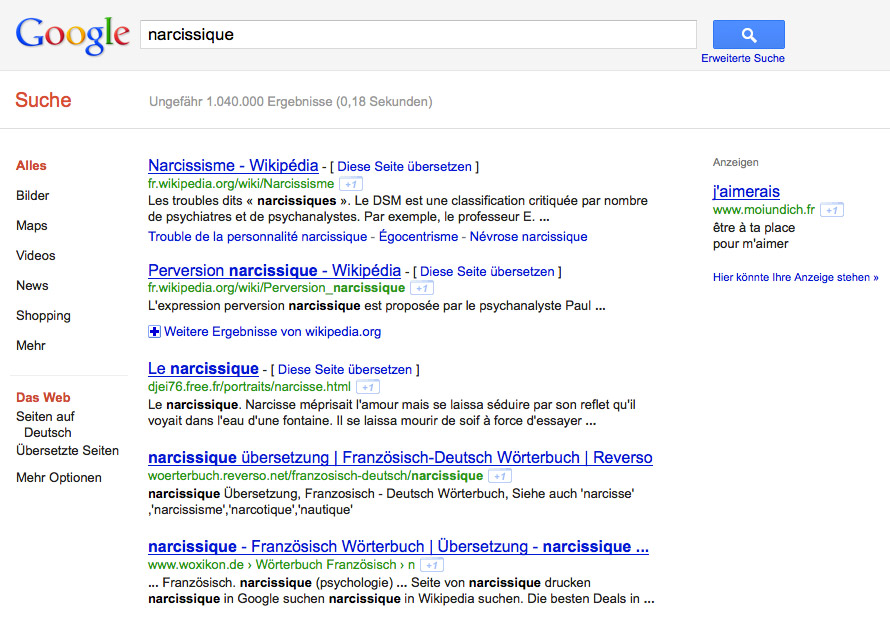The image size is (890, 618).
Task: Click +1 button beside woerterbuch.reverso.net URL
Action: coord(499,476)
